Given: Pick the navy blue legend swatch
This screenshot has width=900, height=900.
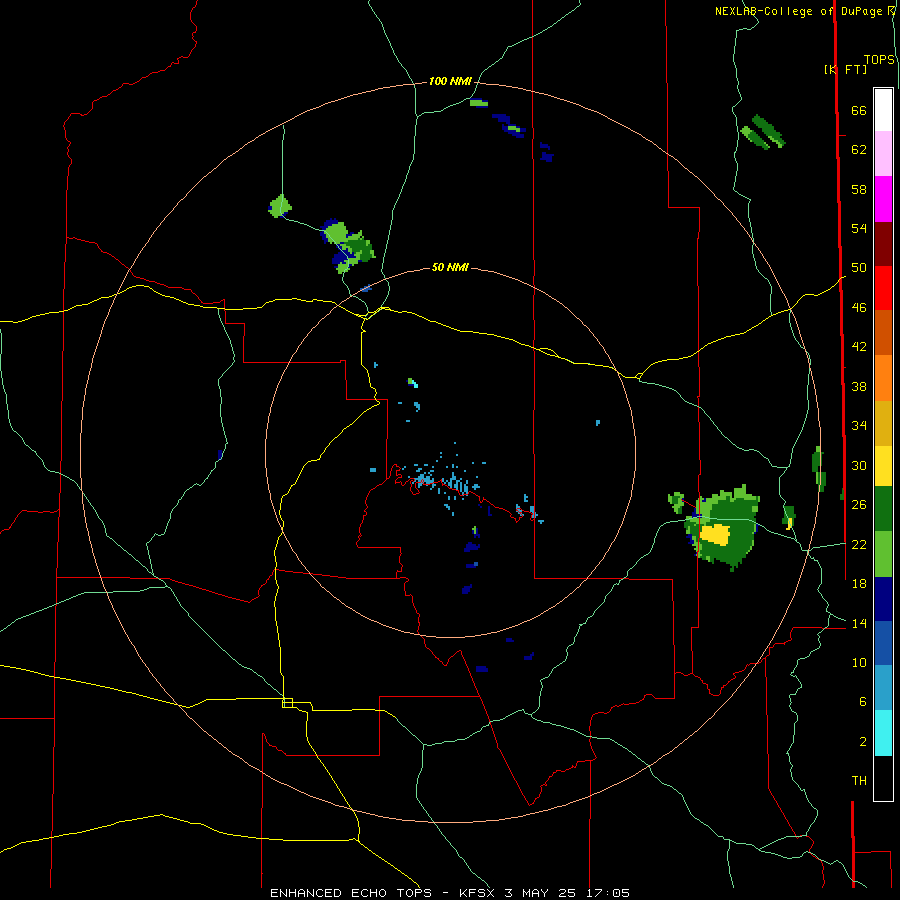Looking at the screenshot, I should pos(883,599).
